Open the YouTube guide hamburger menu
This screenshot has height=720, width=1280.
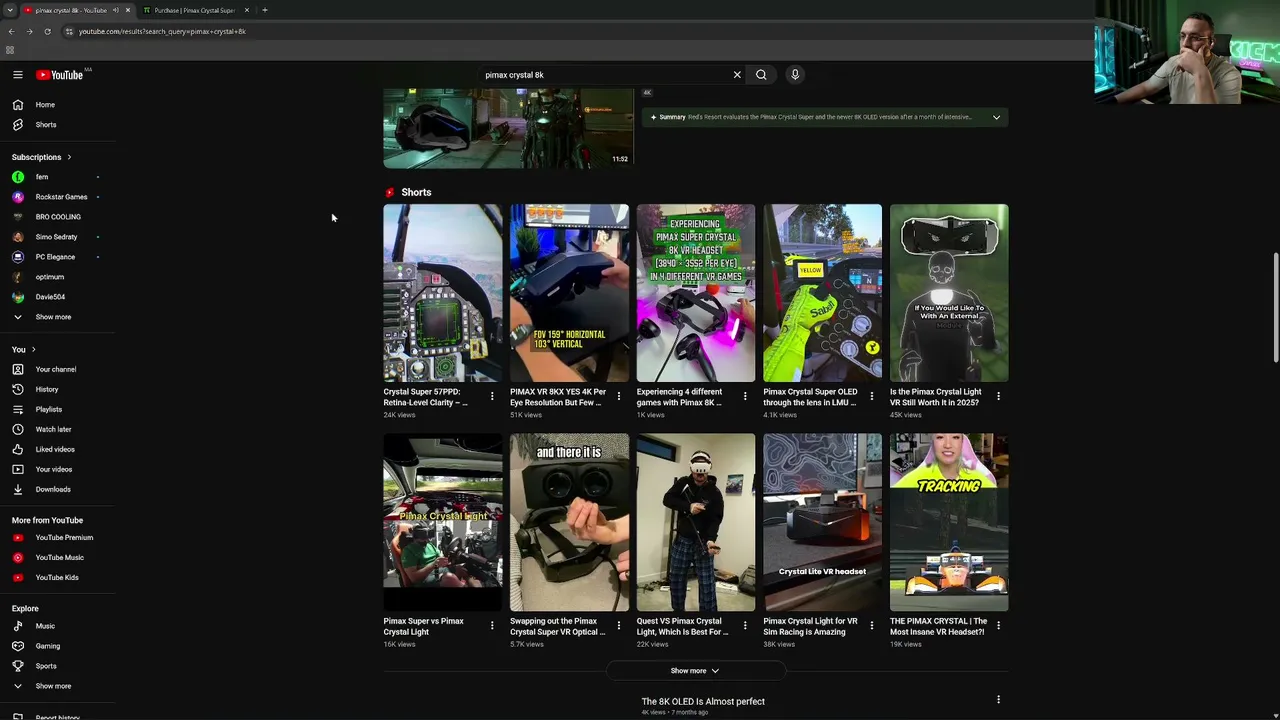(x=17, y=75)
